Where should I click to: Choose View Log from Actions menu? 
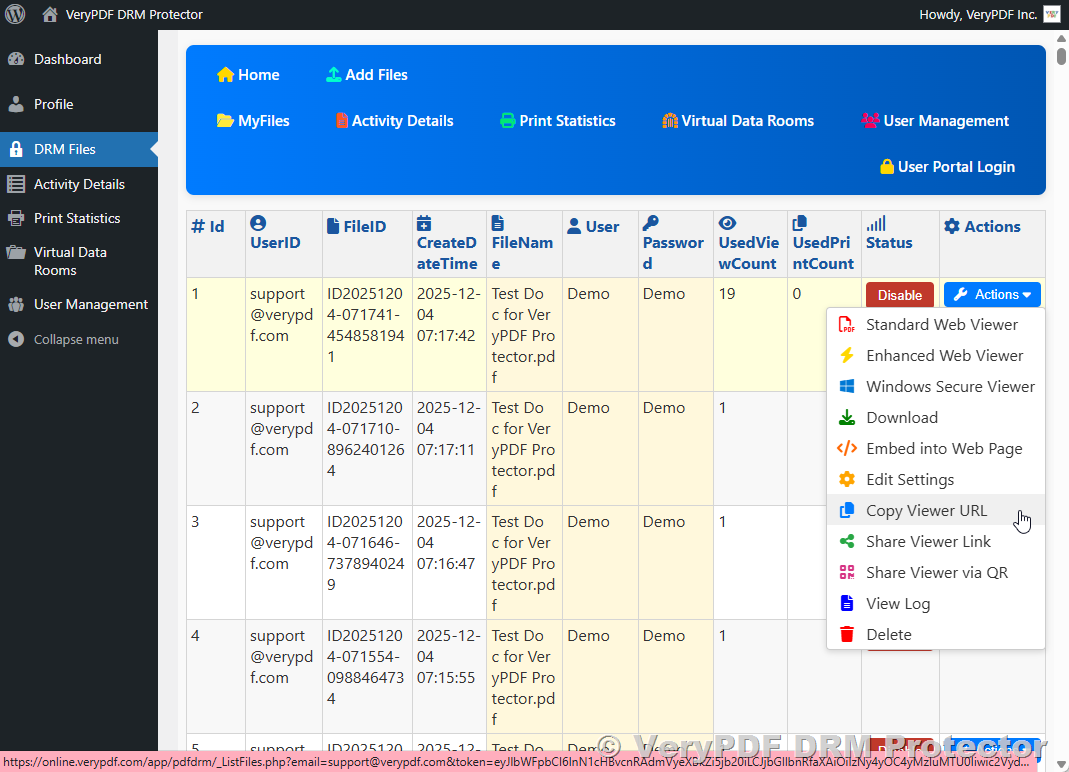coord(897,604)
